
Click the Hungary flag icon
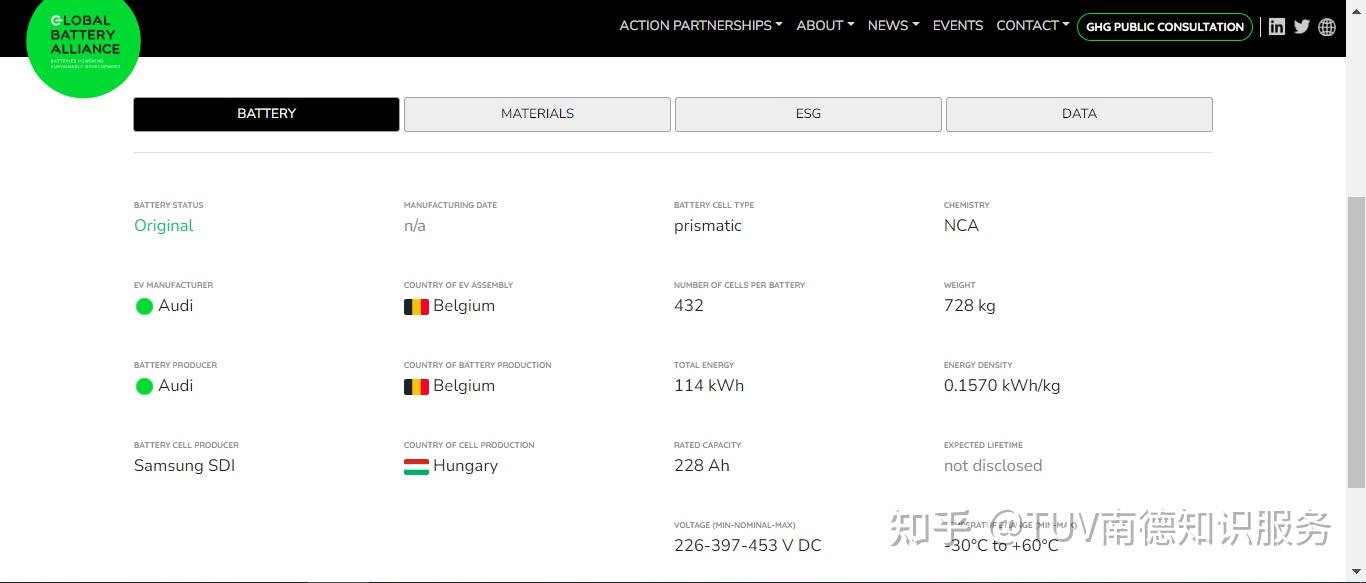416,466
